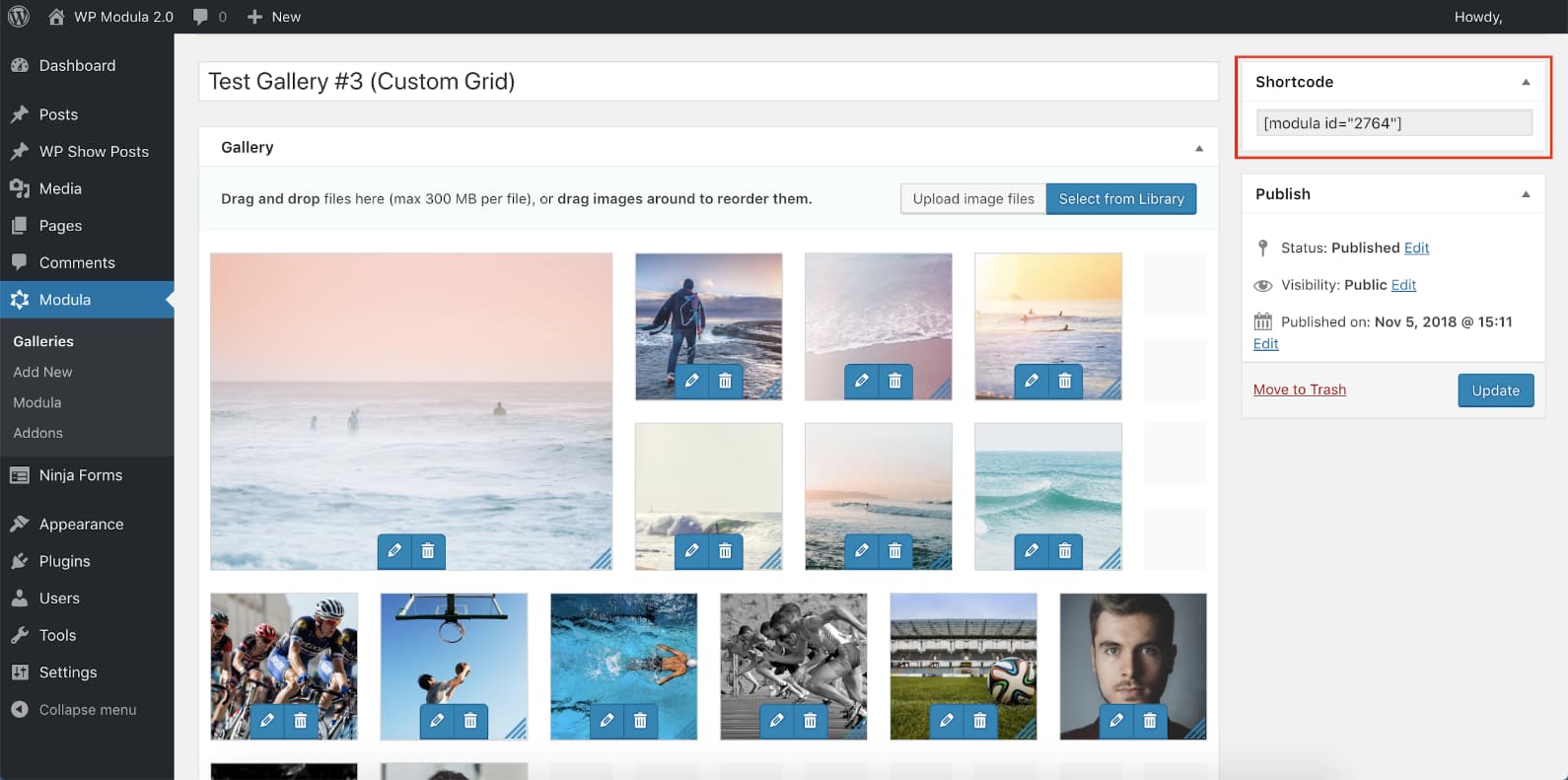Screen dimensions: 1568x780
Task: Open the Modula submenu link under Galleries
Action: coord(37,402)
